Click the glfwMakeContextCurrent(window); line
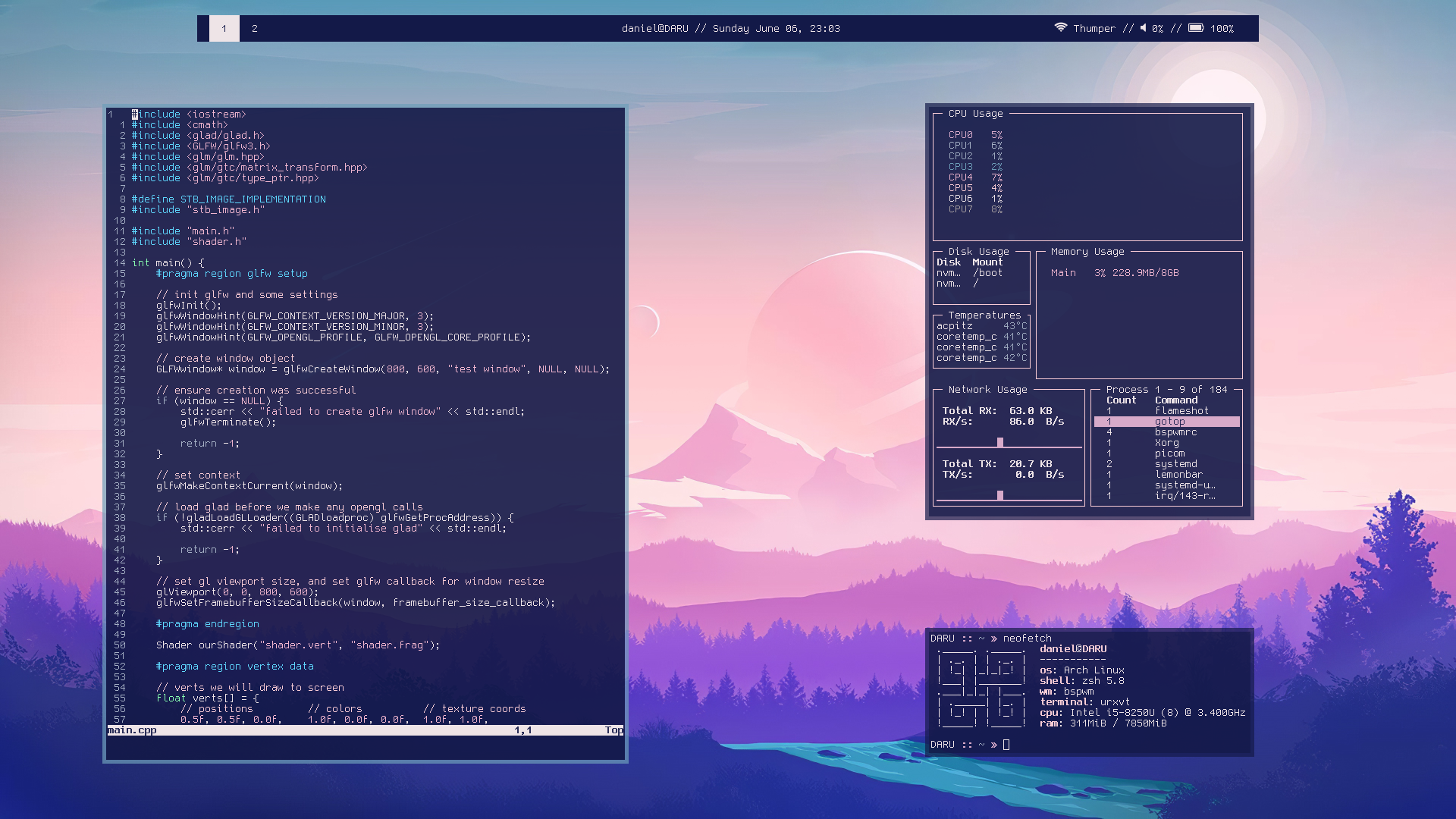 [249, 486]
